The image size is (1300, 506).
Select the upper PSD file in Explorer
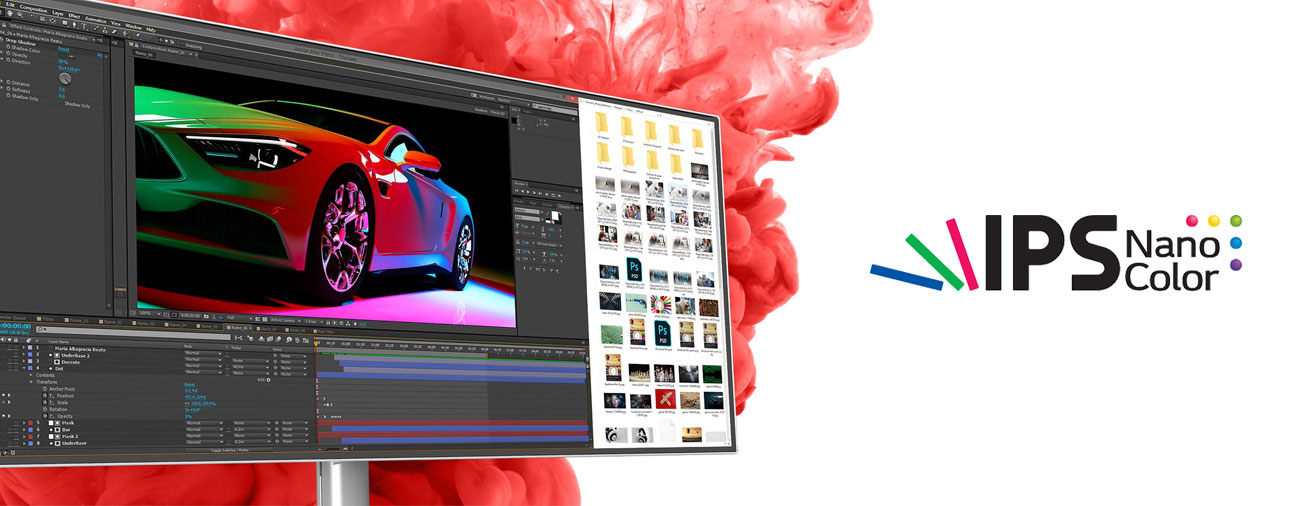[635, 268]
